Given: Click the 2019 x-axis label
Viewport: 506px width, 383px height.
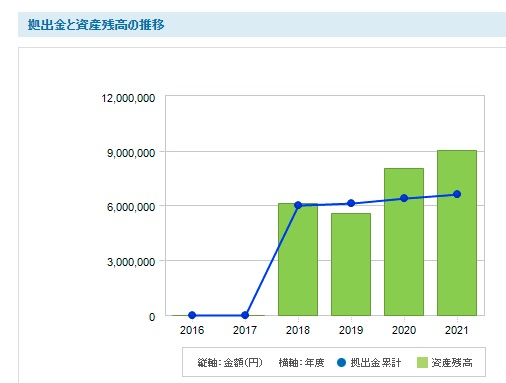Looking at the screenshot, I should pos(351,330).
